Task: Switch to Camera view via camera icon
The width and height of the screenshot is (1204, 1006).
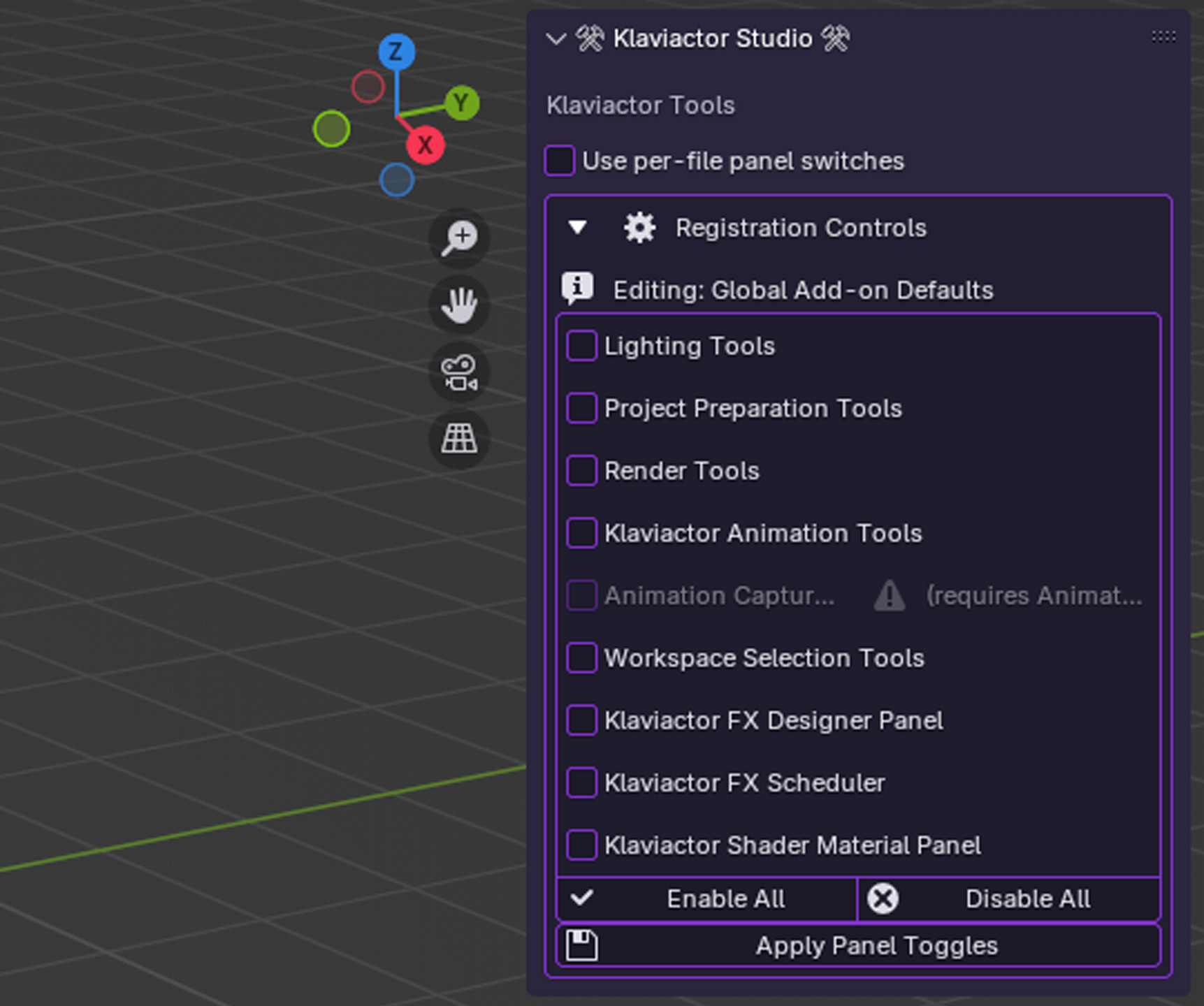Action: tap(458, 372)
